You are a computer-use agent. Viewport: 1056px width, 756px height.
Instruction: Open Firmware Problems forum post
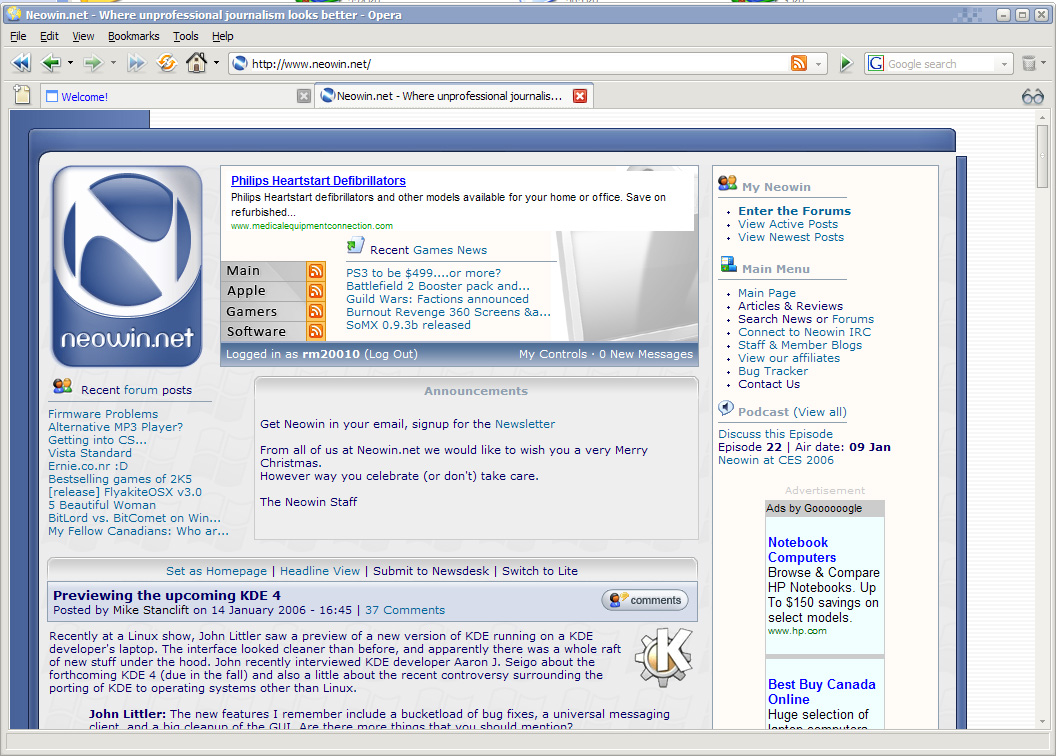[x=103, y=414]
